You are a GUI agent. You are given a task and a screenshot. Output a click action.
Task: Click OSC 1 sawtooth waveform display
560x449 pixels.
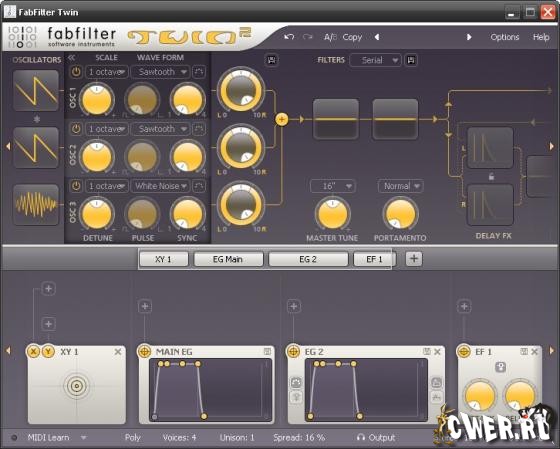coord(36,90)
